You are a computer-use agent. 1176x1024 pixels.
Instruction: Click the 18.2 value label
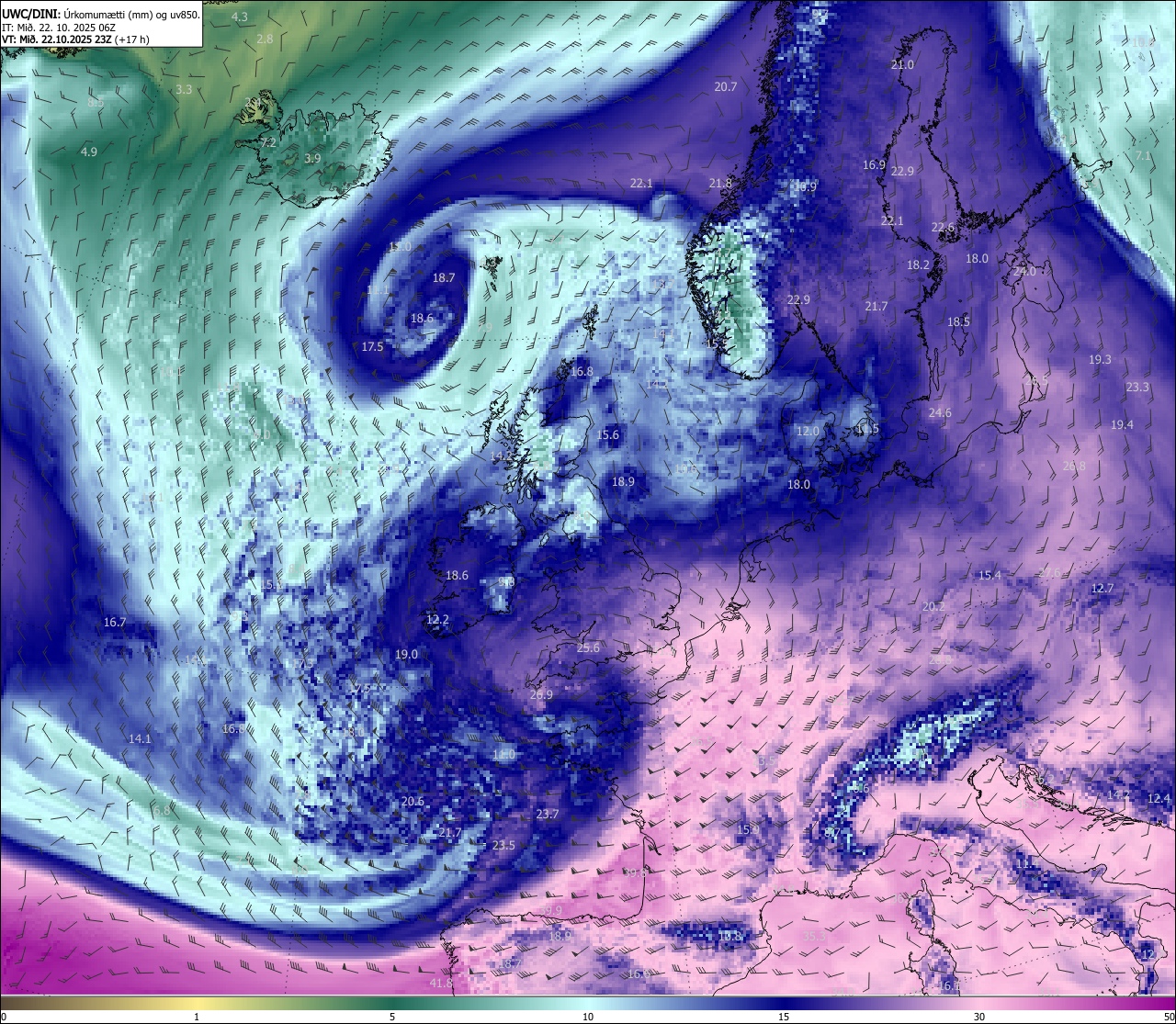pos(918,264)
